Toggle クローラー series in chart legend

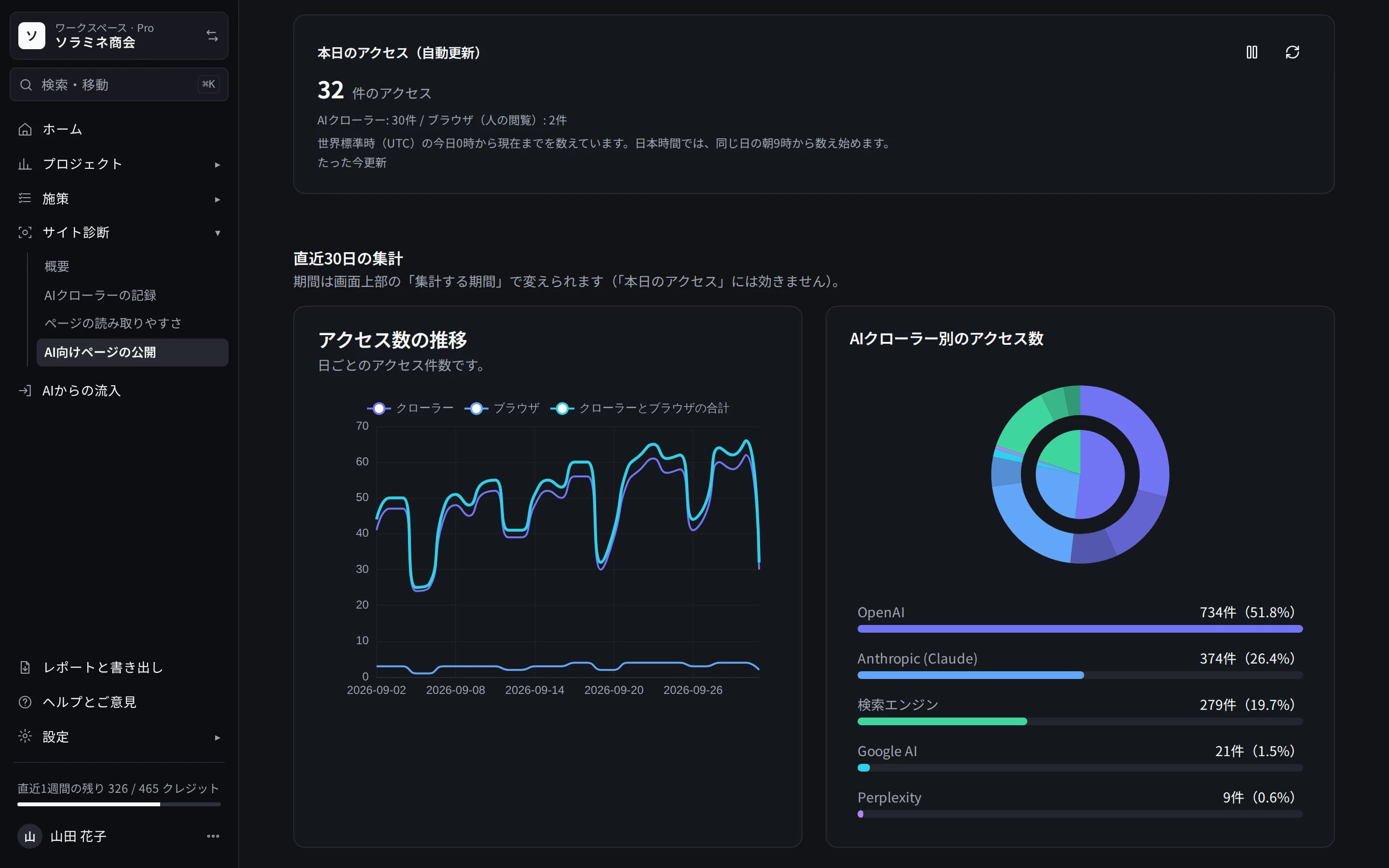(x=410, y=408)
